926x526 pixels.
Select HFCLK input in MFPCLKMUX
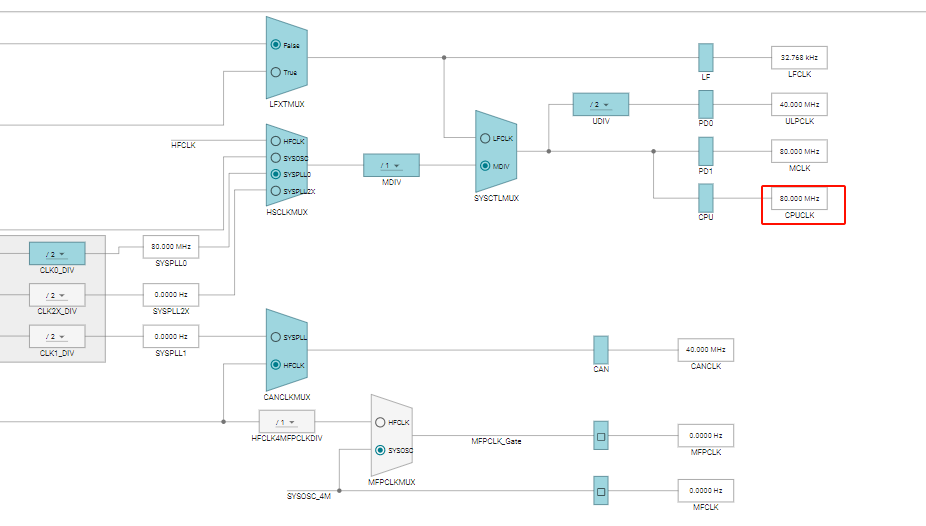point(380,422)
